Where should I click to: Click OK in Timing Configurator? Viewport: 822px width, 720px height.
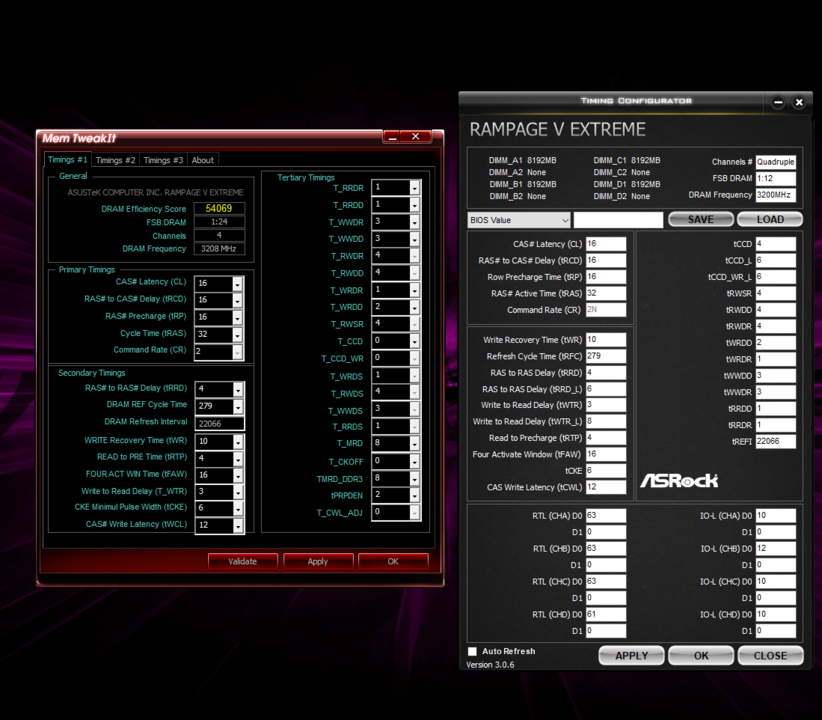click(701, 655)
